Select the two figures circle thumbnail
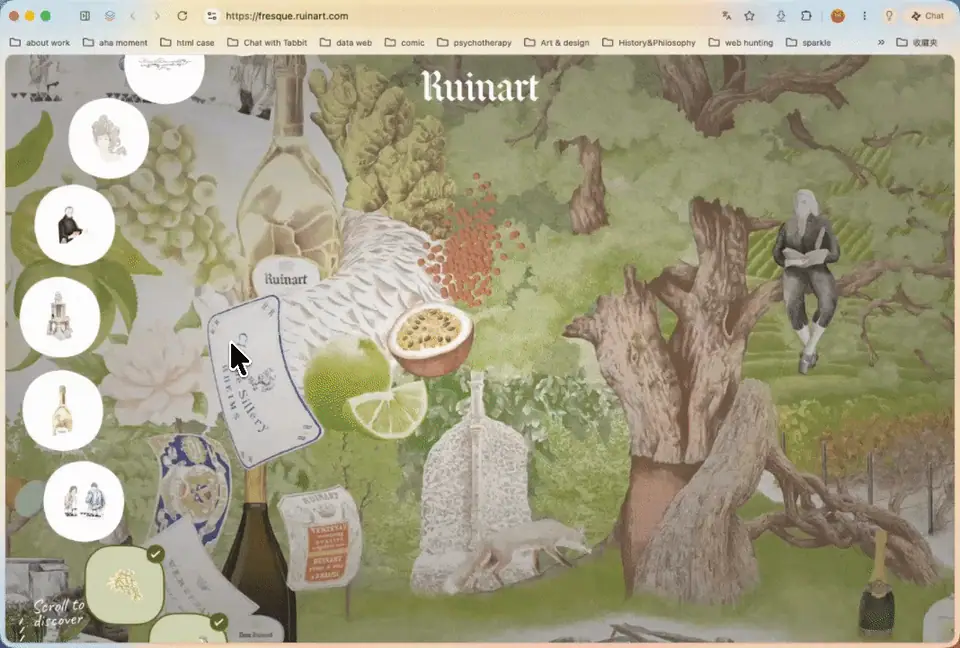The width and height of the screenshot is (960, 648). pyautogui.click(x=84, y=502)
